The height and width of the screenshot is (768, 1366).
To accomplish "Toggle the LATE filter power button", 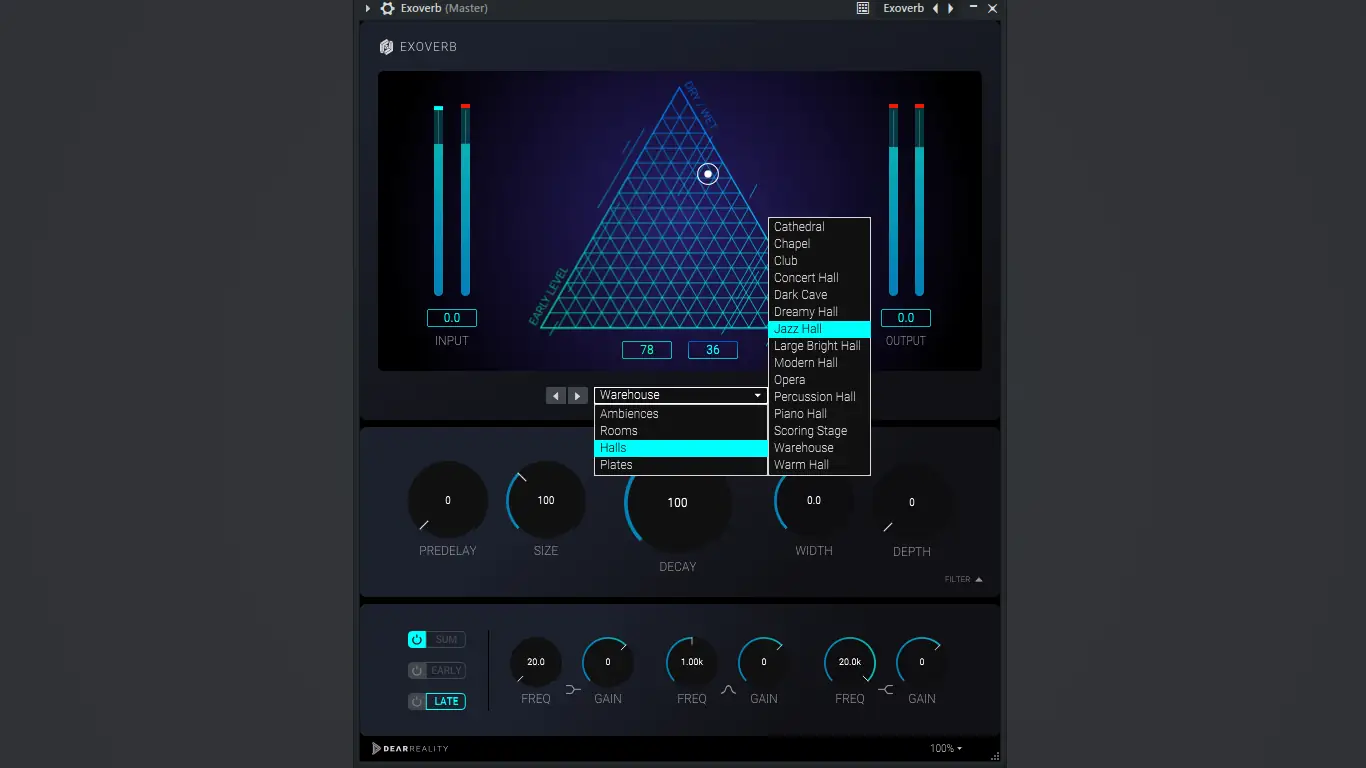I will pos(417,702).
